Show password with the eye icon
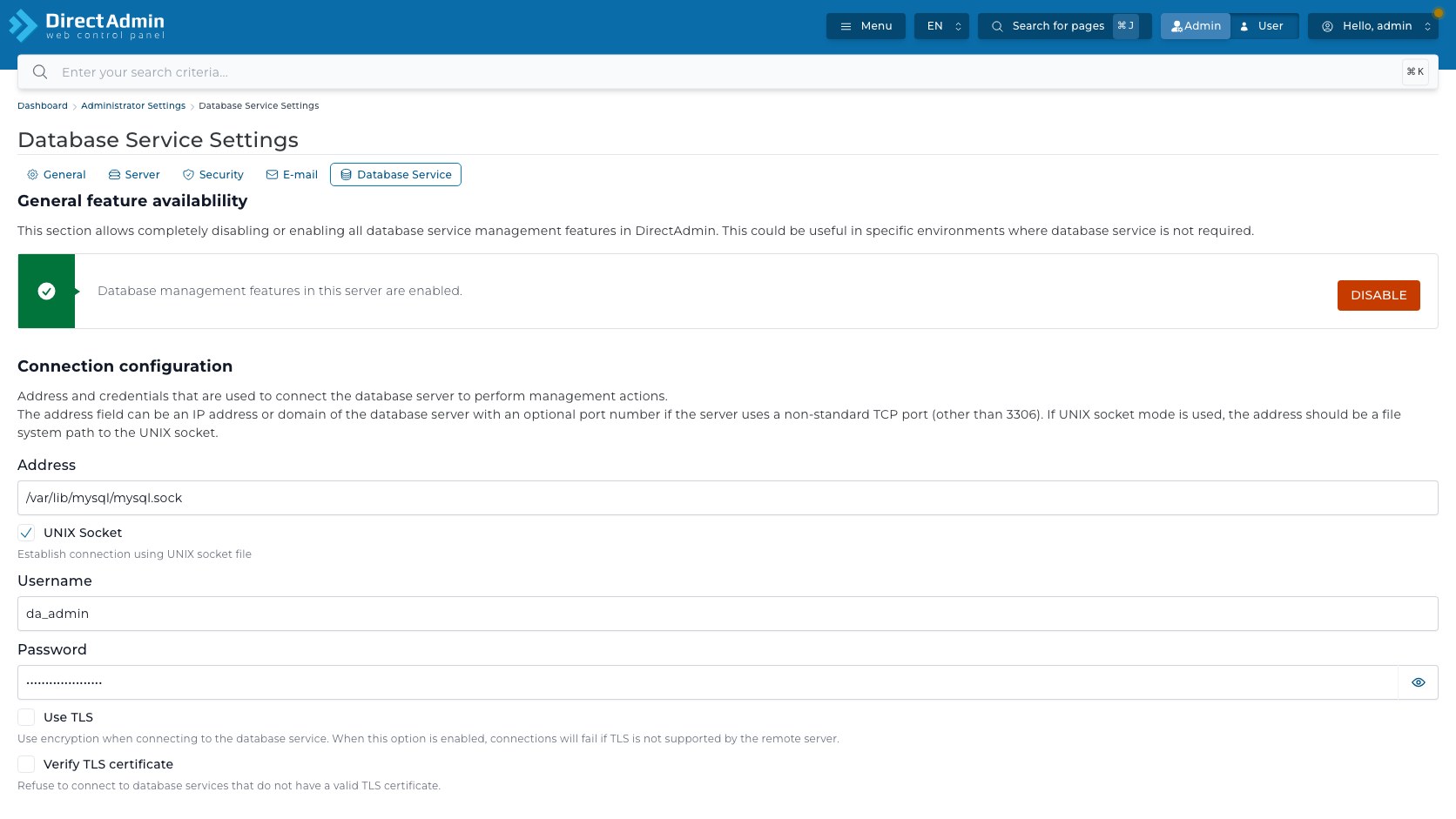Screen dimensions: 1456x819 click(1419, 682)
